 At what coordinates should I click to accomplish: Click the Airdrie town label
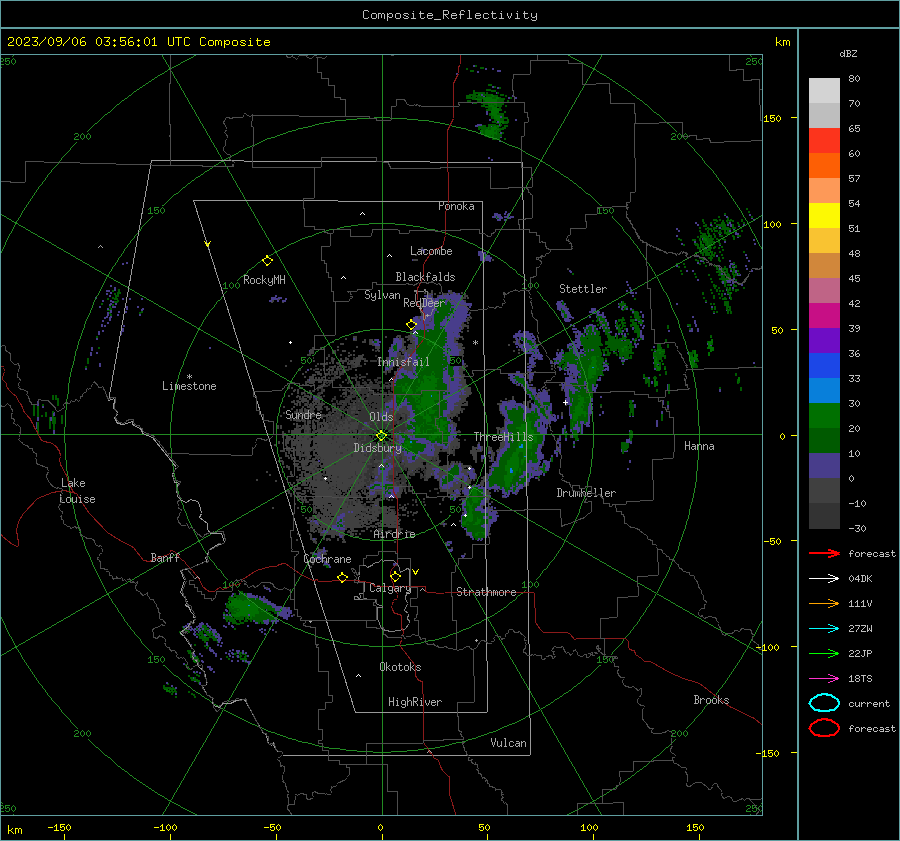394,534
